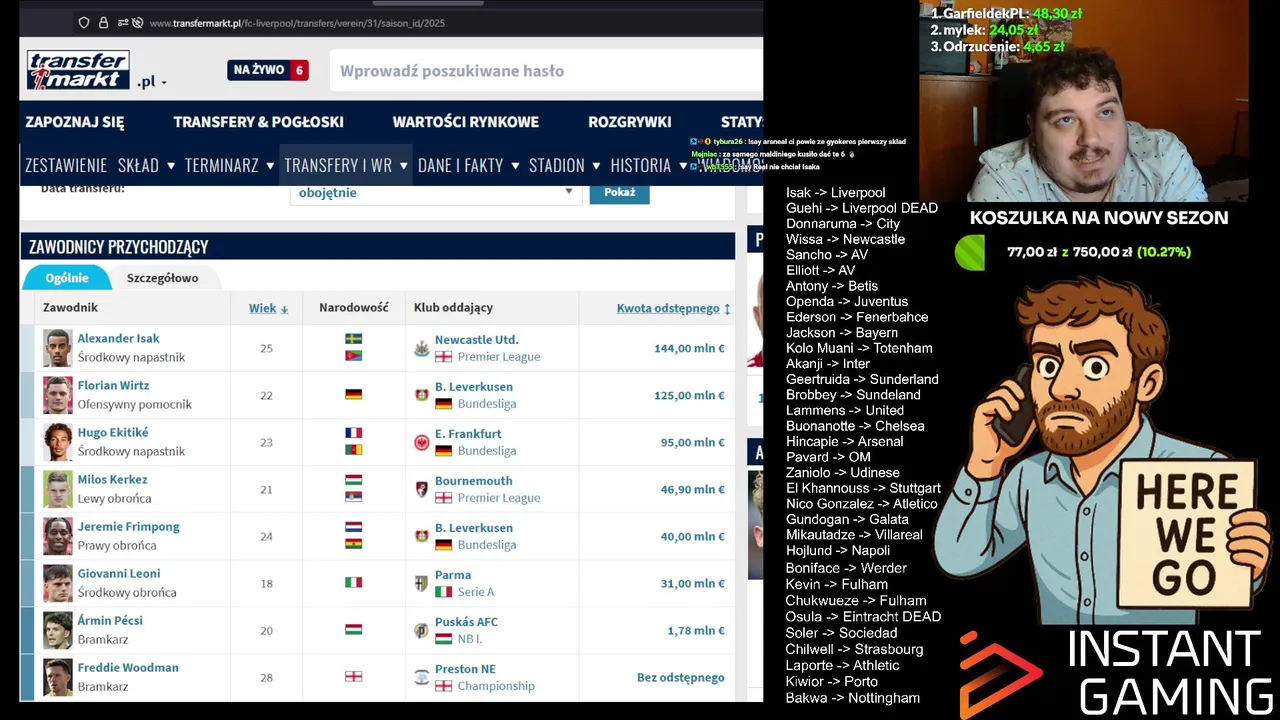This screenshot has width=1280, height=720.
Task: Open Milos Kerkez's profile link
Action: (112, 480)
